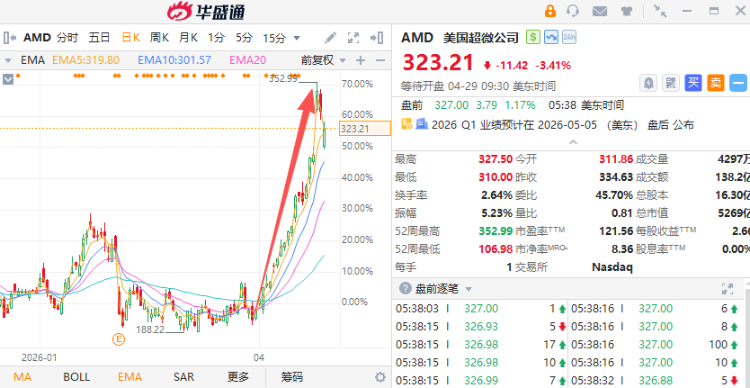Click the blue 买 buy button

click(x=693, y=83)
